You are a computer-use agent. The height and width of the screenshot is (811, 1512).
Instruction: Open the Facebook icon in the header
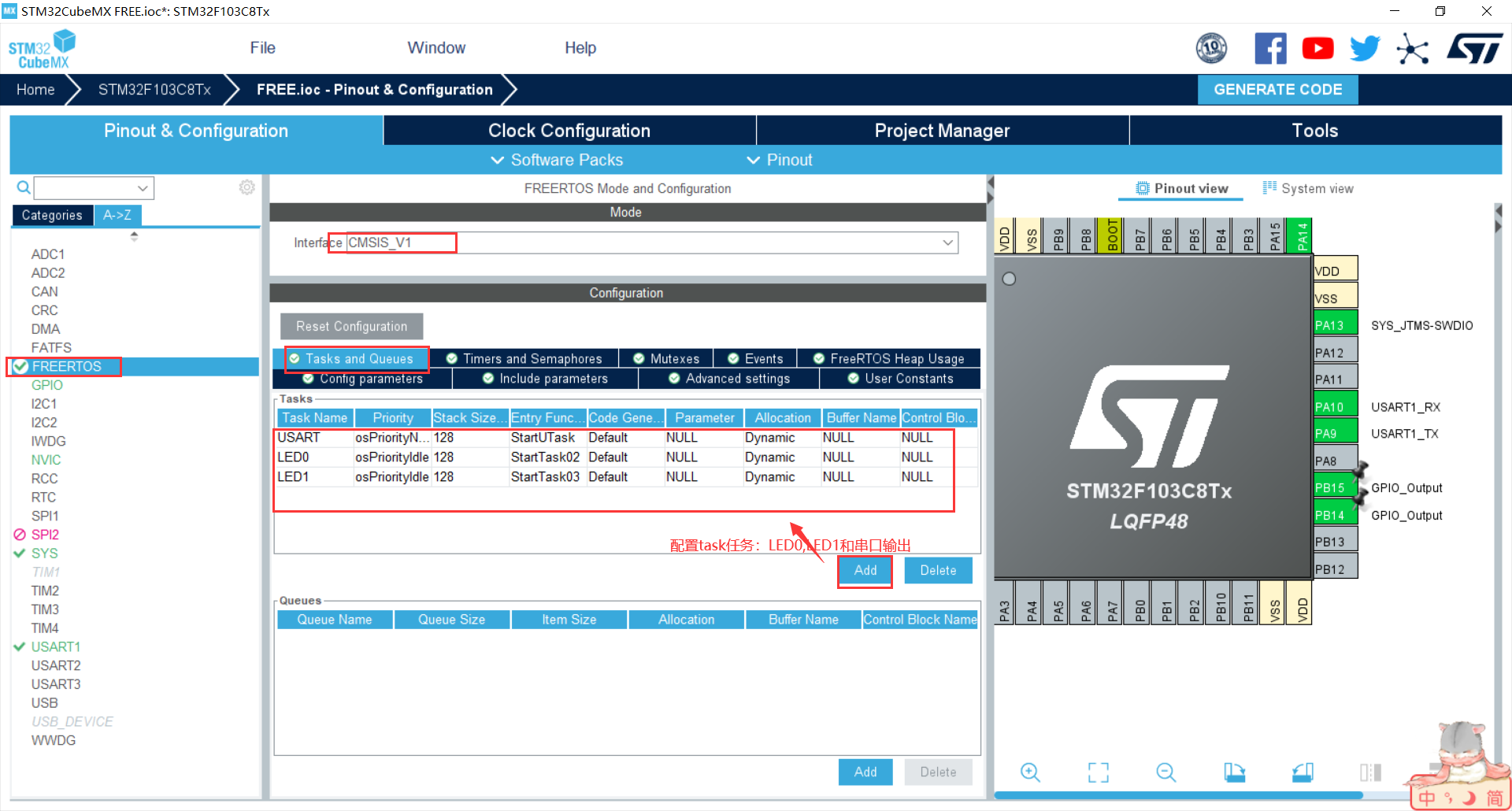coord(1270,48)
